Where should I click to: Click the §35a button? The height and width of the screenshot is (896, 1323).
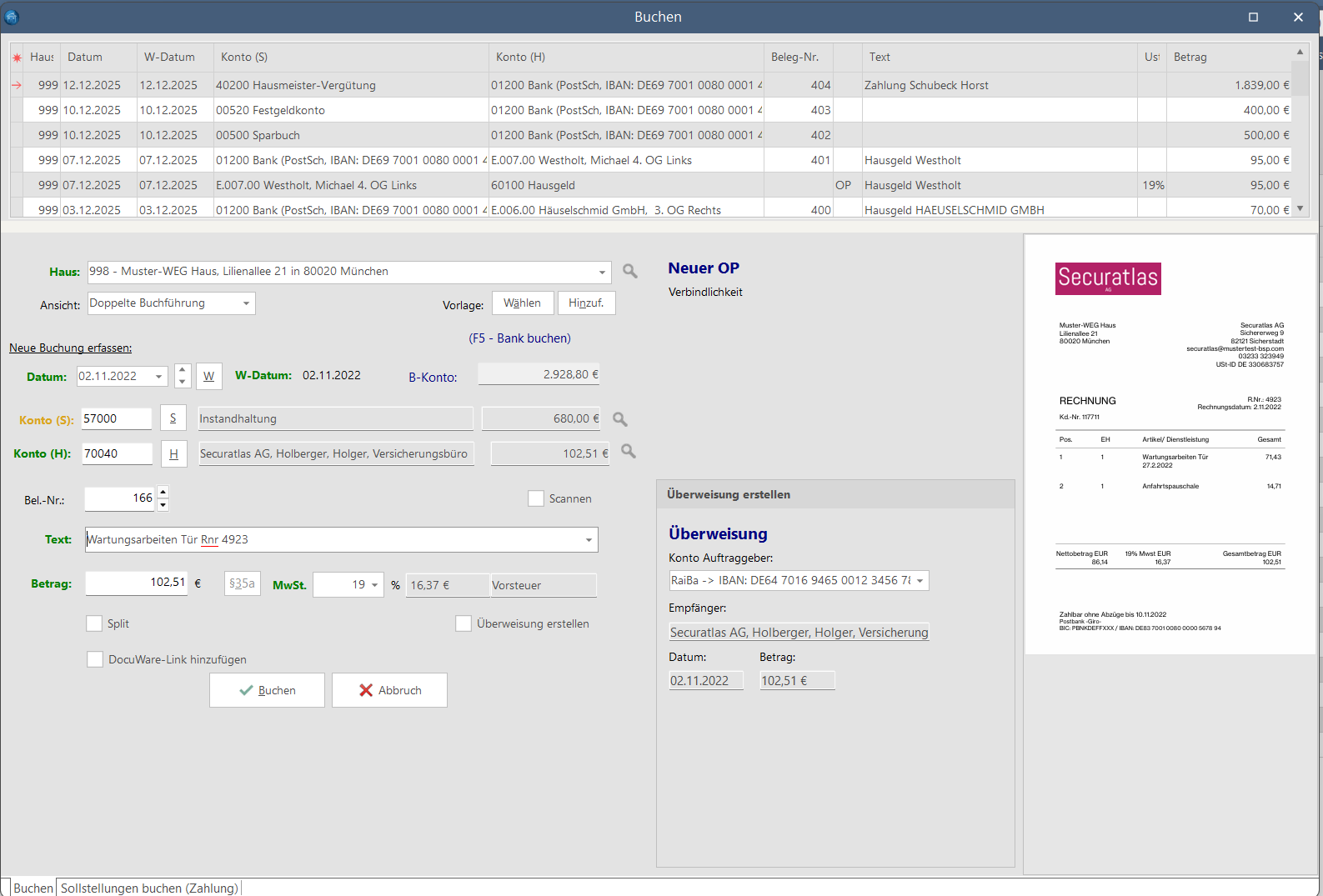click(243, 583)
